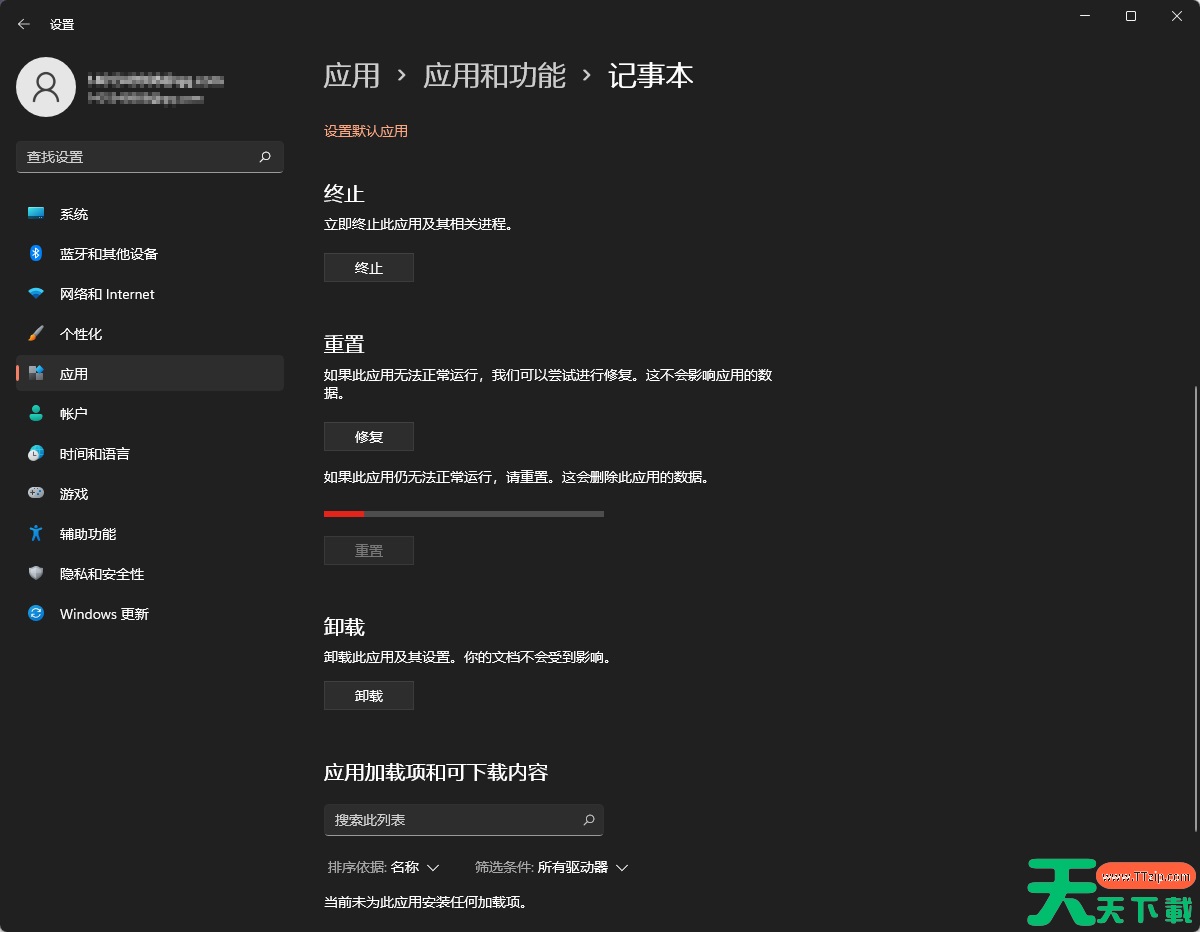The height and width of the screenshot is (932, 1200).
Task: Click the Bluetooth icon for 蓝牙和其他设备
Action: click(x=36, y=254)
